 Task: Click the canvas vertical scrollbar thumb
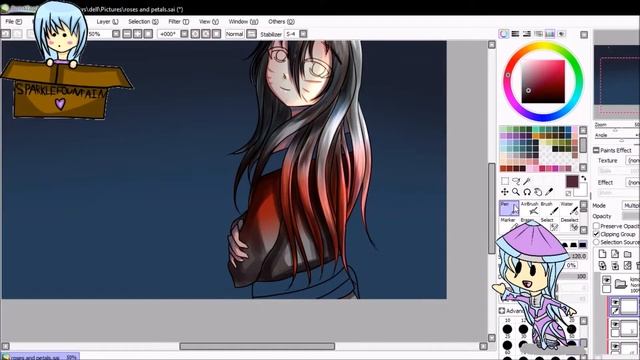coord(492,208)
